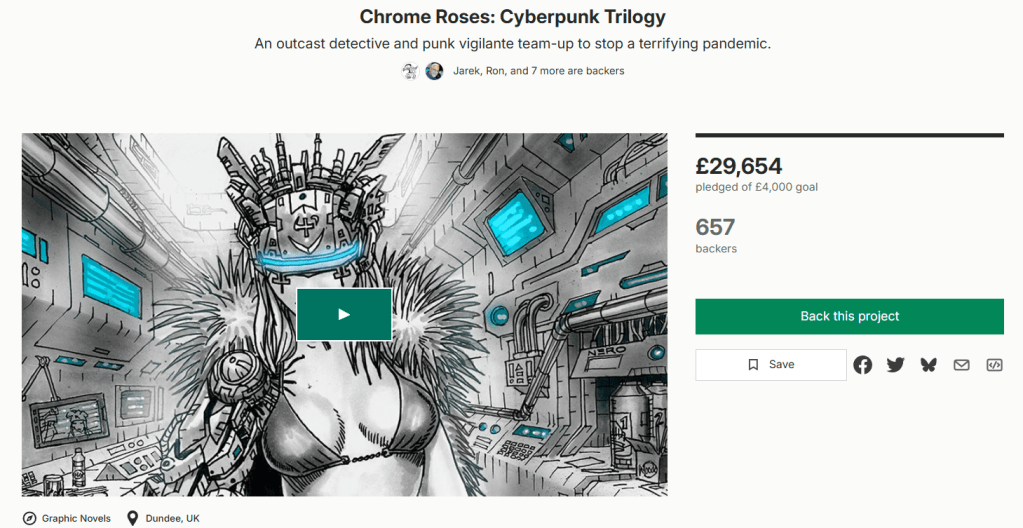Click the £29,654 pledged amount
Screen dimensions: 1023x528
tap(739, 166)
